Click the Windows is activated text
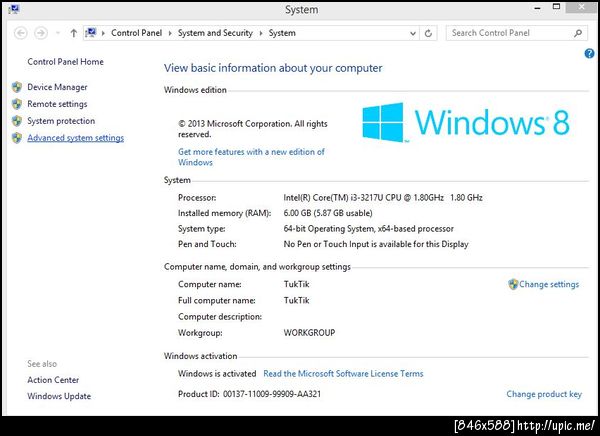Viewport: 600px width, 436px height. pyautogui.click(x=217, y=374)
